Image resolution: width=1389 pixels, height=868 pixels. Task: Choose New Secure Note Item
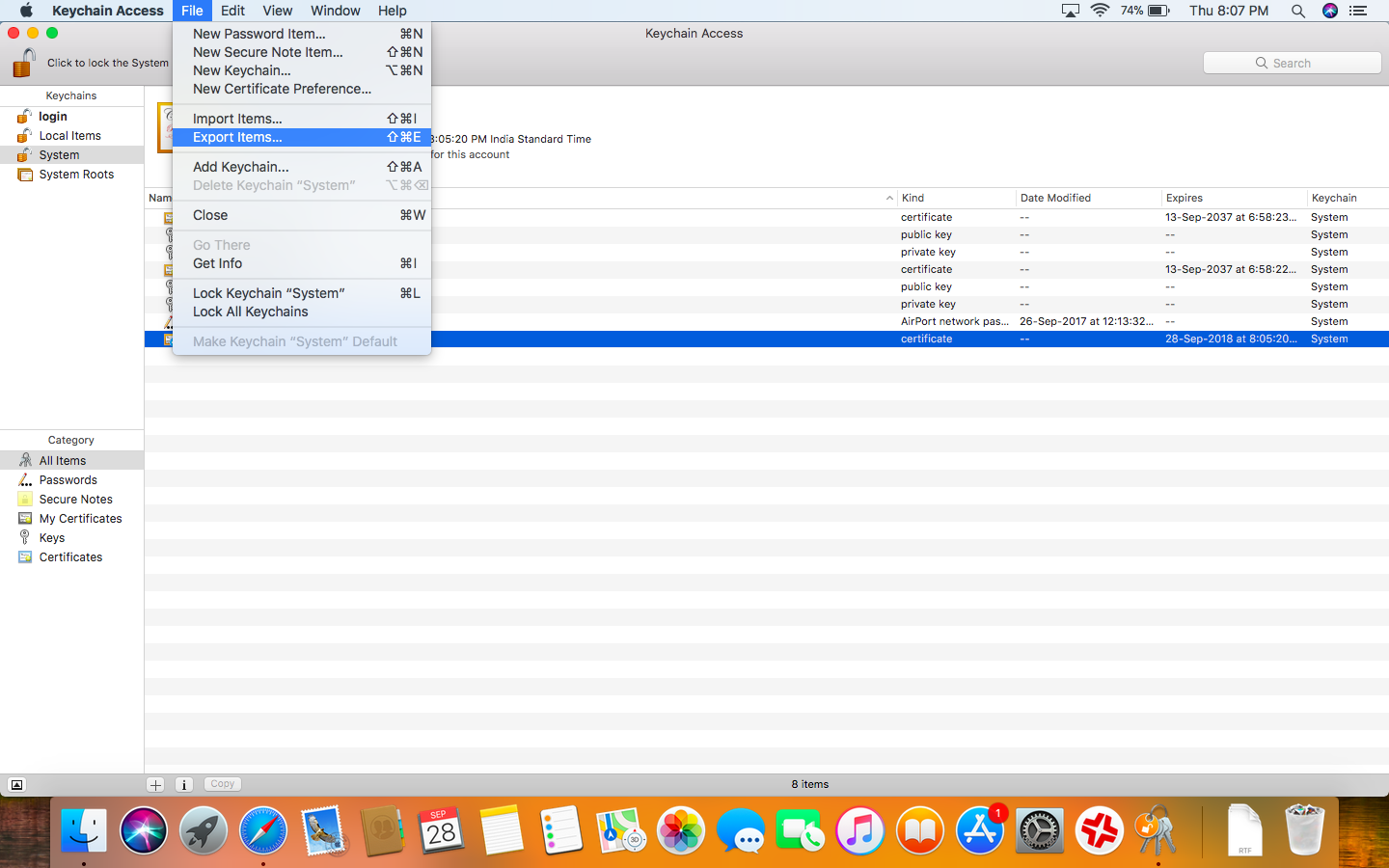click(302, 52)
